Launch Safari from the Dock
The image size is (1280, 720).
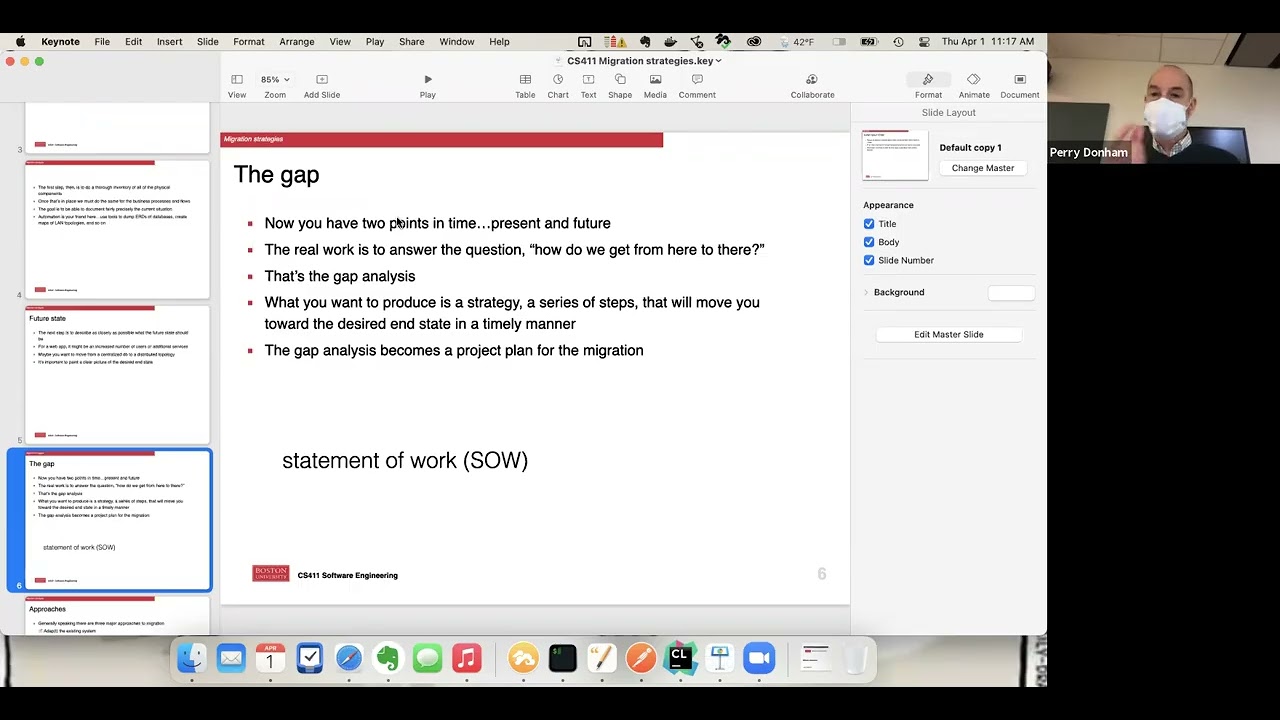point(349,658)
